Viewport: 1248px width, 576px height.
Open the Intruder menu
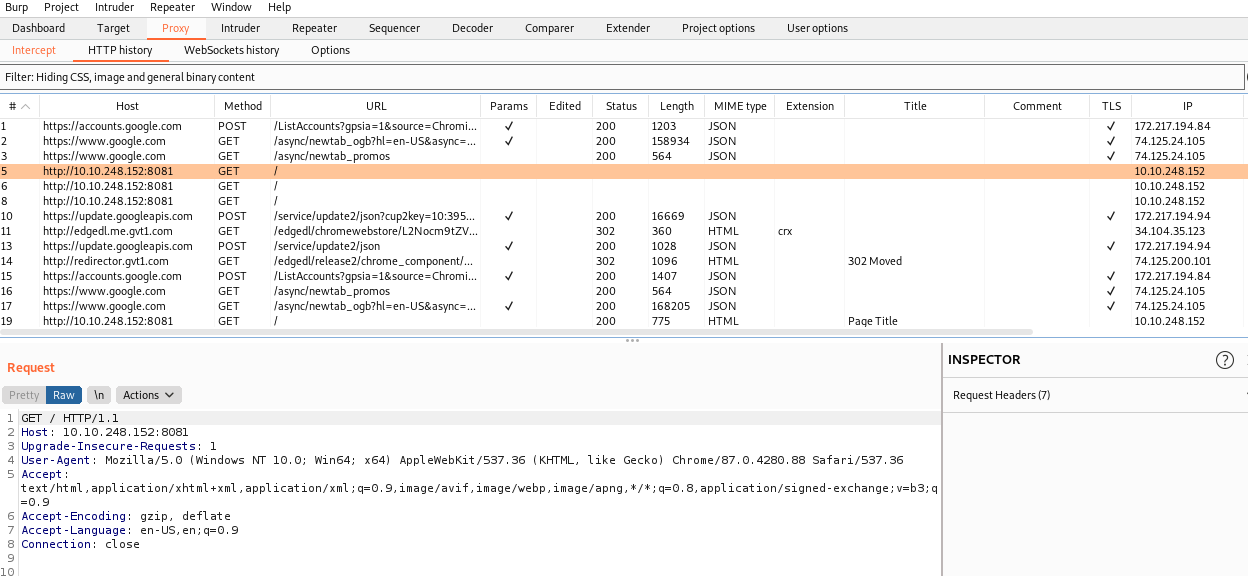coord(114,7)
